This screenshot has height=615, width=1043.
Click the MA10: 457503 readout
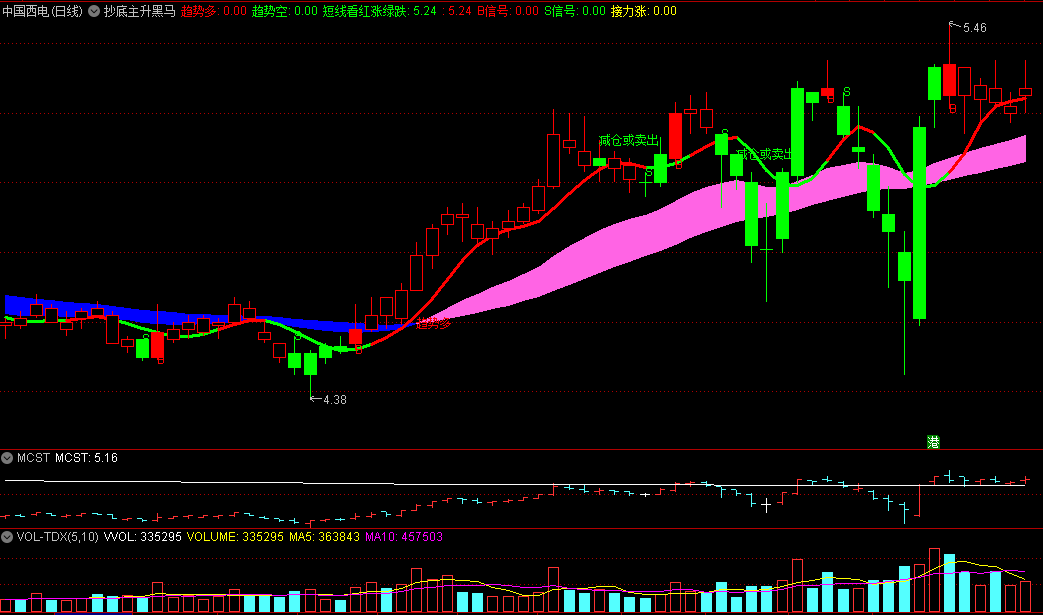tap(404, 537)
